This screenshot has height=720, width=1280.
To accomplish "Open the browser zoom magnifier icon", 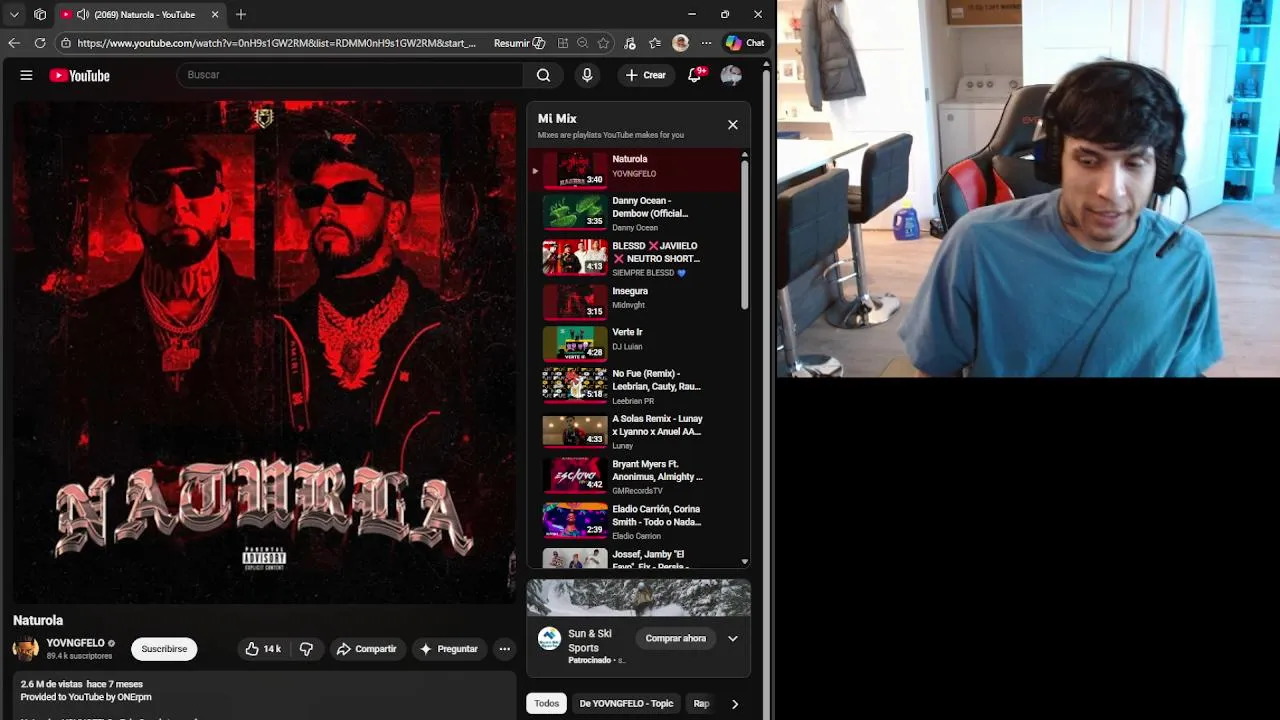I will click(582, 43).
